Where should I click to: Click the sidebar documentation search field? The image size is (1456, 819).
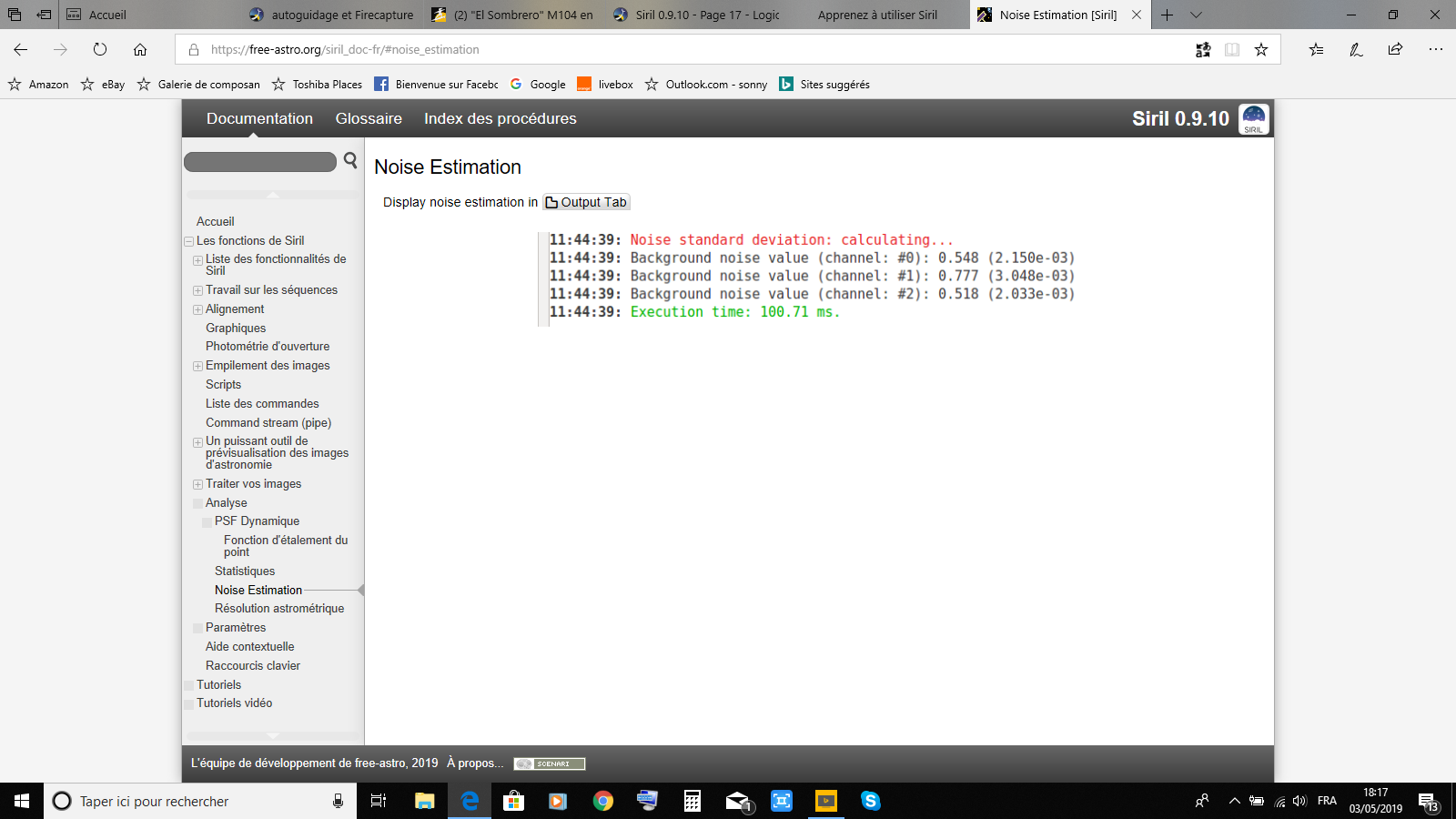tap(260, 162)
